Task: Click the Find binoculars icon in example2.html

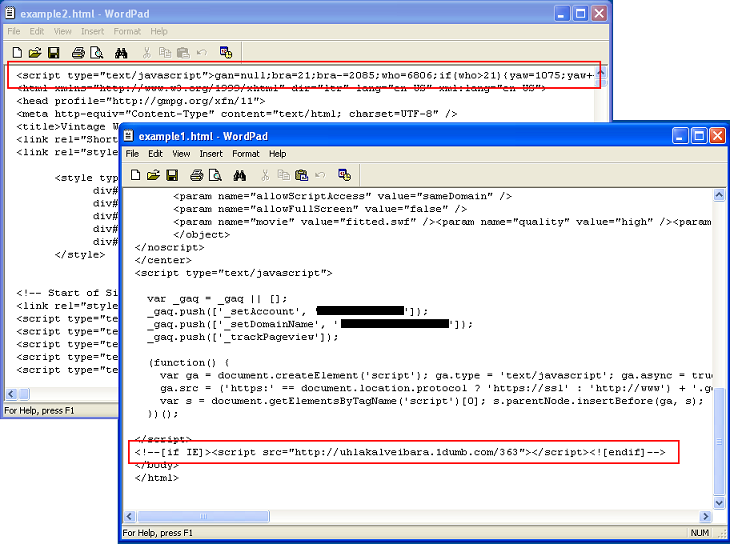Action: pyautogui.click(x=122, y=52)
